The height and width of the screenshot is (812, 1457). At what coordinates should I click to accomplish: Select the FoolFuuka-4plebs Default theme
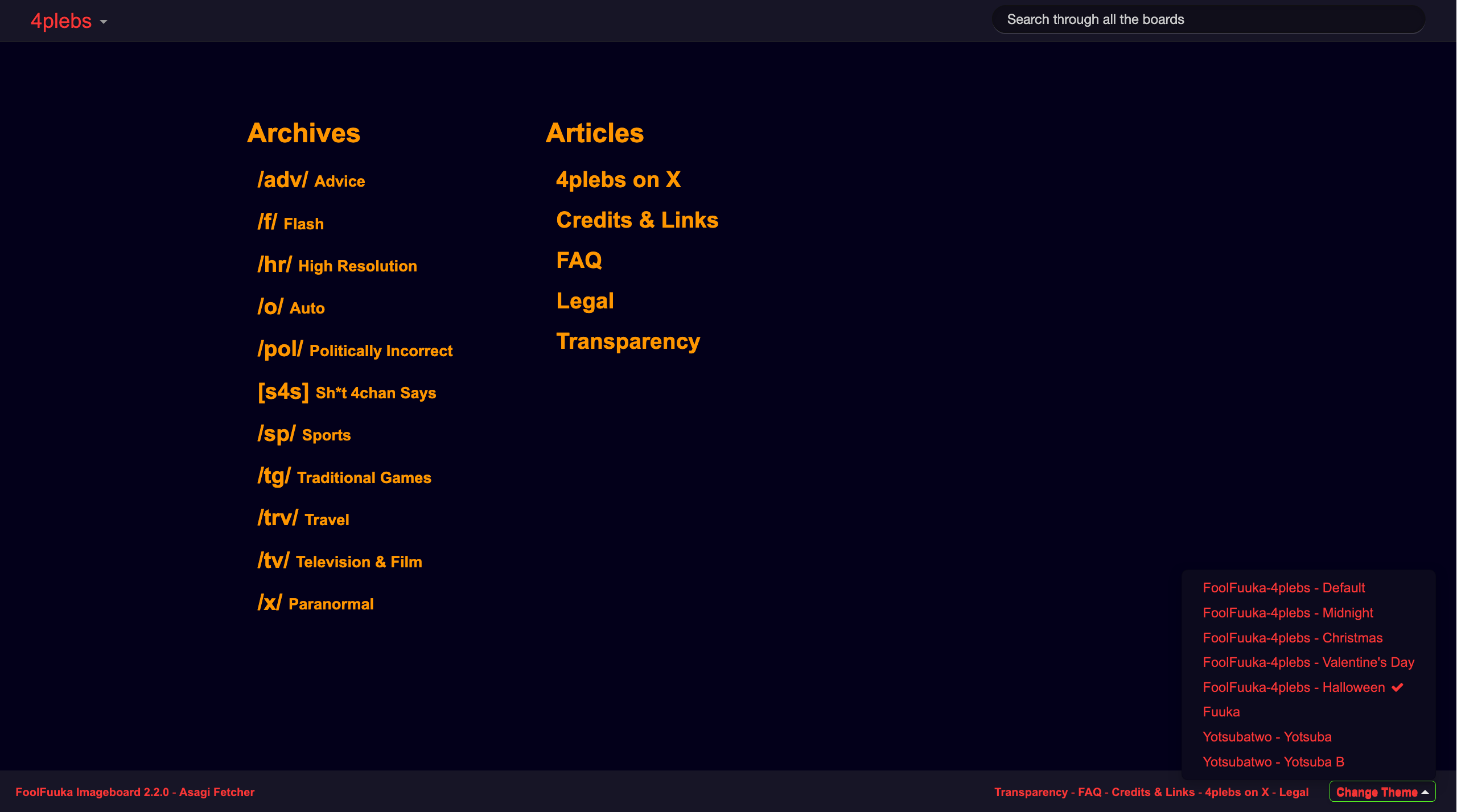click(x=1283, y=588)
